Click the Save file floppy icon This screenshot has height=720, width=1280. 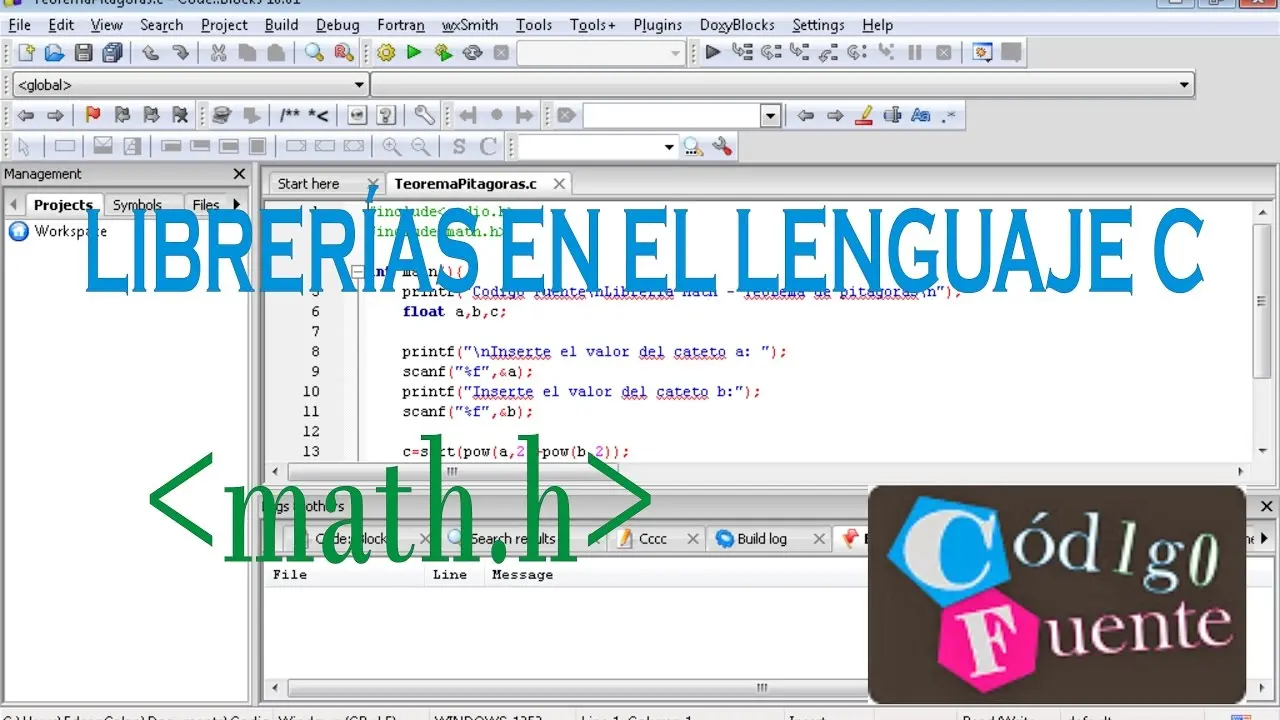(84, 53)
